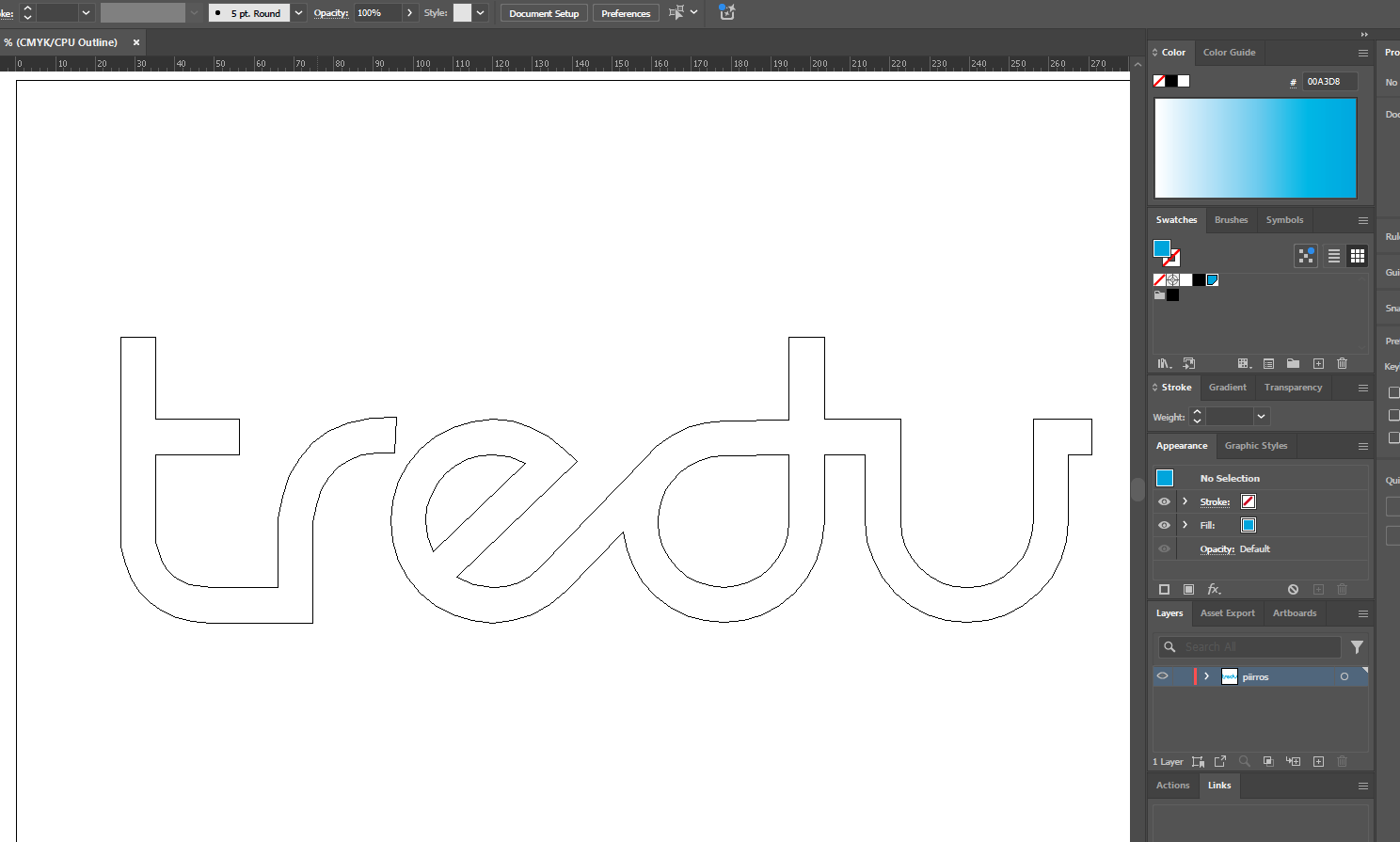Image resolution: width=1400 pixels, height=842 pixels.
Task: Click Add selected swatches to library icon
Action: tap(1189, 363)
